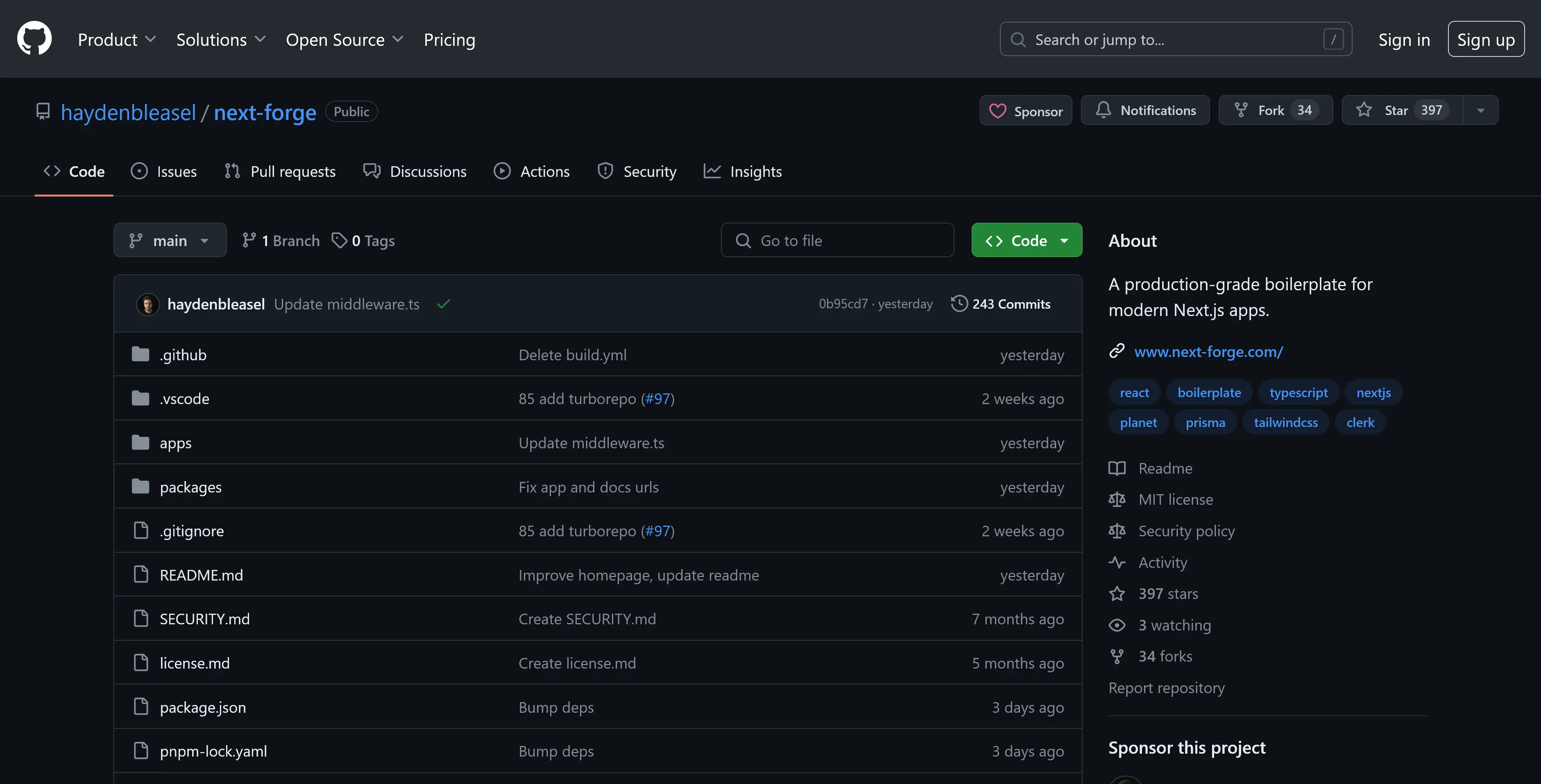Click the heart Sponsor button
Screen dimensions: 1541x784
(x=1025, y=111)
